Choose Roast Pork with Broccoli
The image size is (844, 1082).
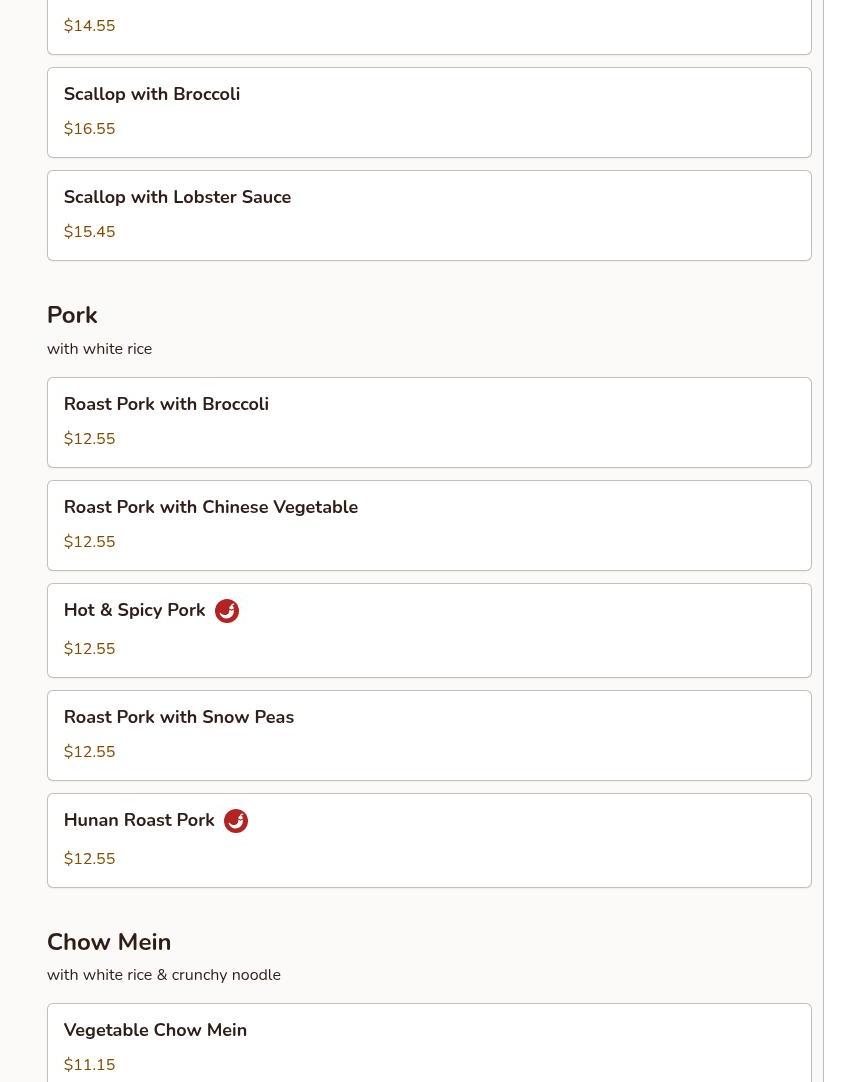point(429,422)
